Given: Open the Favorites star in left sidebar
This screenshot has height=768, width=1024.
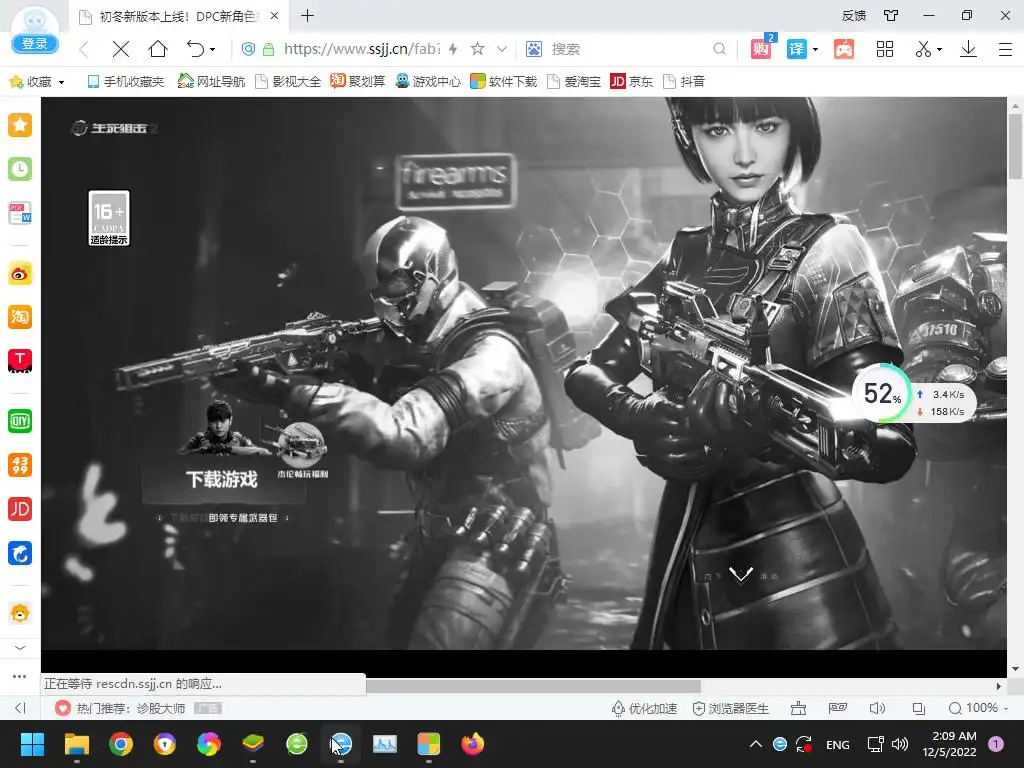Looking at the screenshot, I should point(20,125).
